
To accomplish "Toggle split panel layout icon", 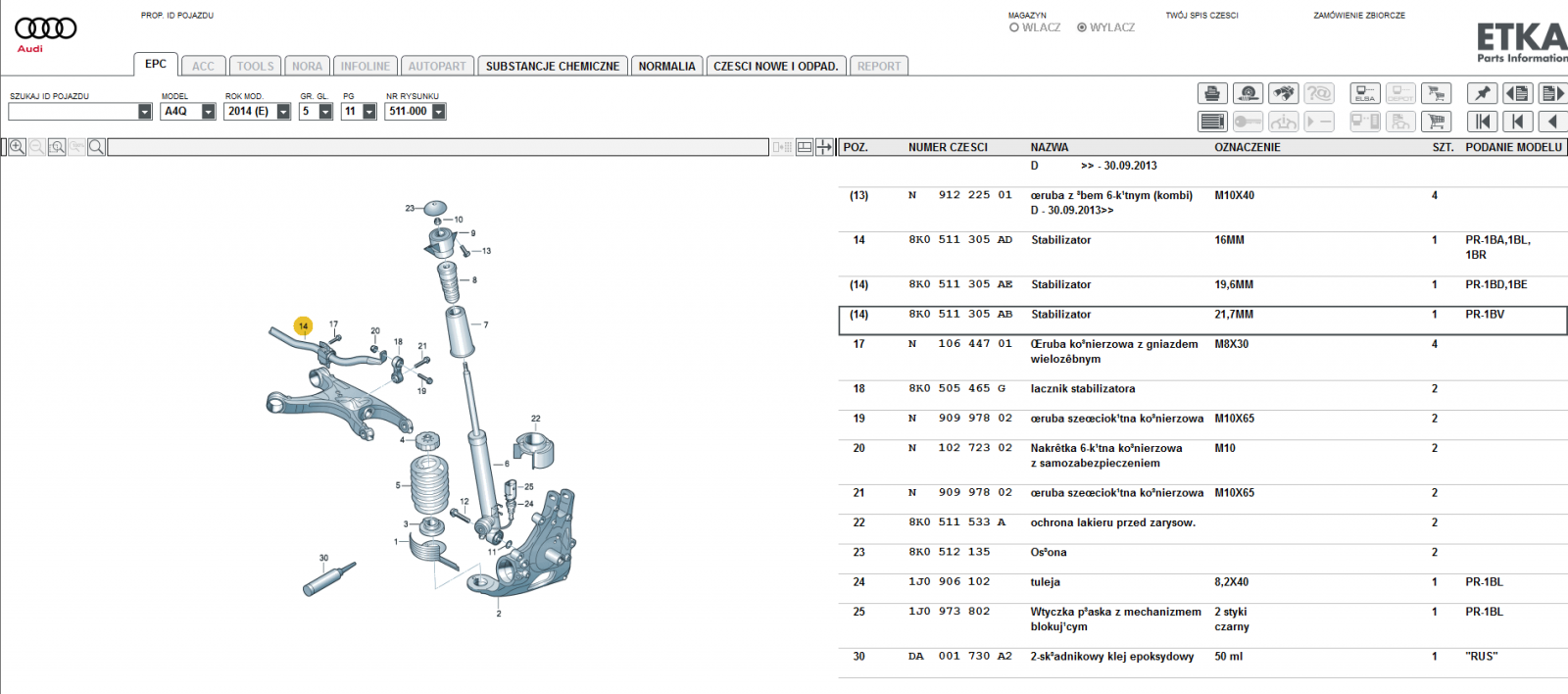I will (805, 147).
